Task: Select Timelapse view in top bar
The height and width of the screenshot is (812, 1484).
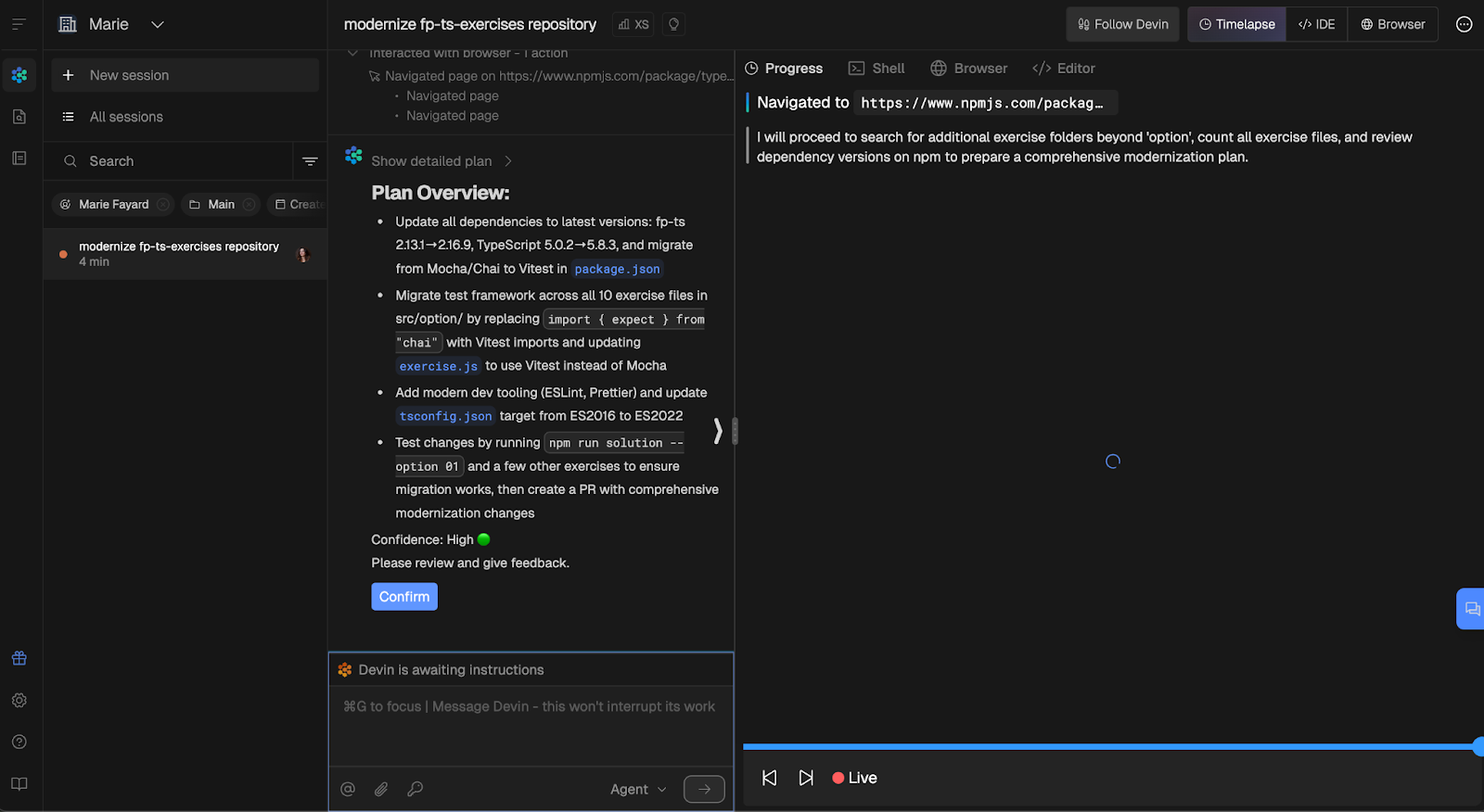Action: tap(1237, 24)
